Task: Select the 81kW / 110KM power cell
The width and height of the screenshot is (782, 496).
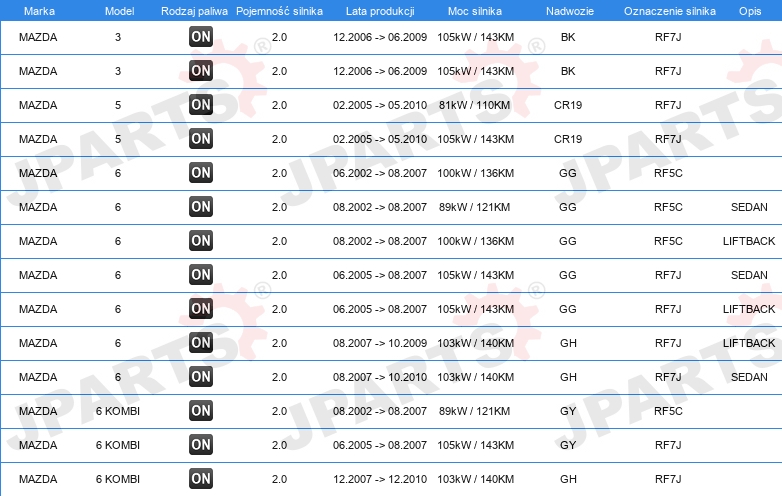Action: click(475, 105)
